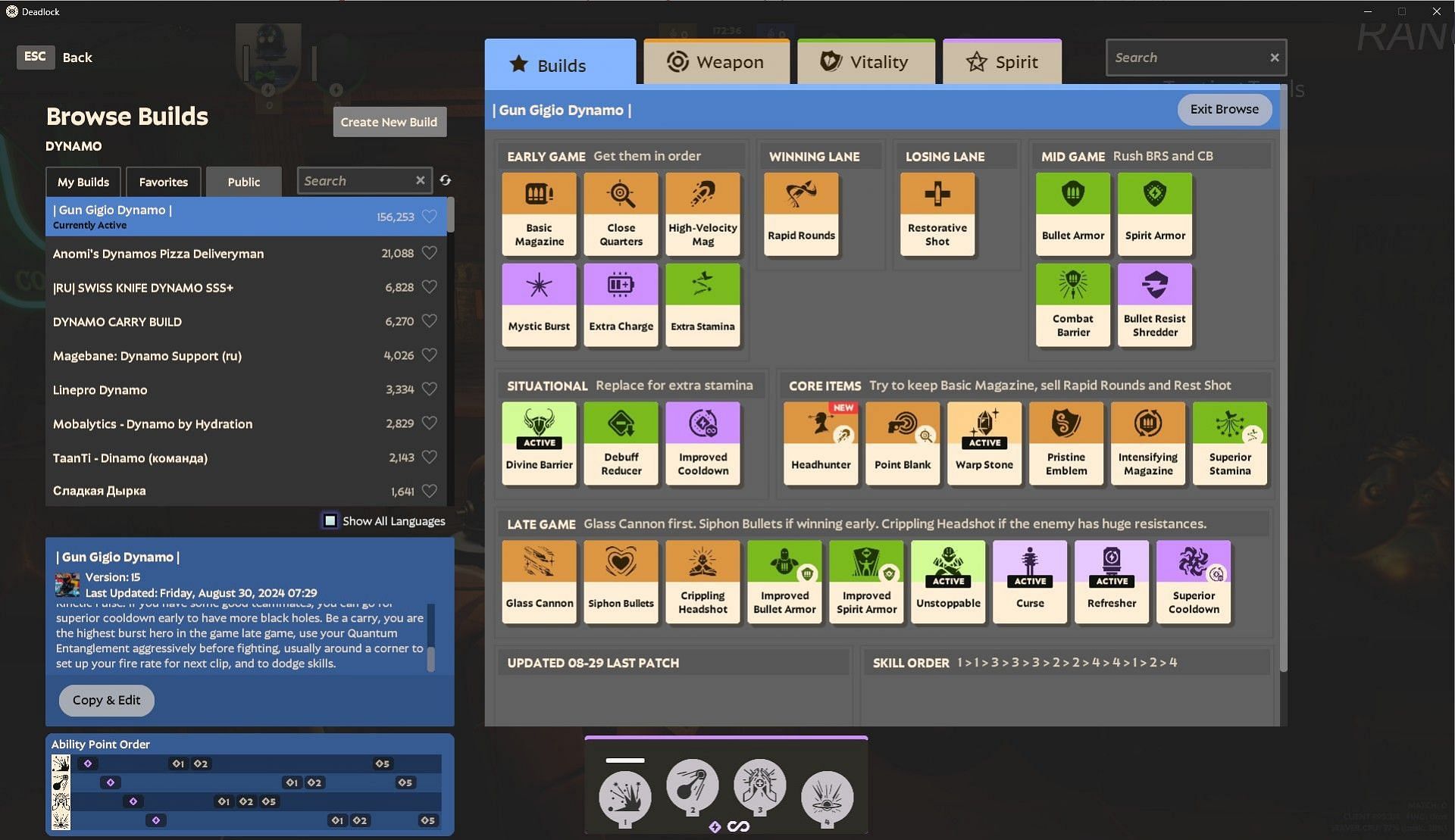Switch to the Public builds tab

point(243,181)
